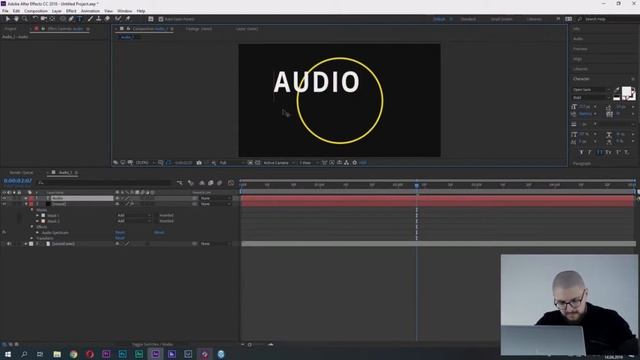Viewport: 640px width, 360px height.
Task: Open the Window menu
Action: pos(124,11)
